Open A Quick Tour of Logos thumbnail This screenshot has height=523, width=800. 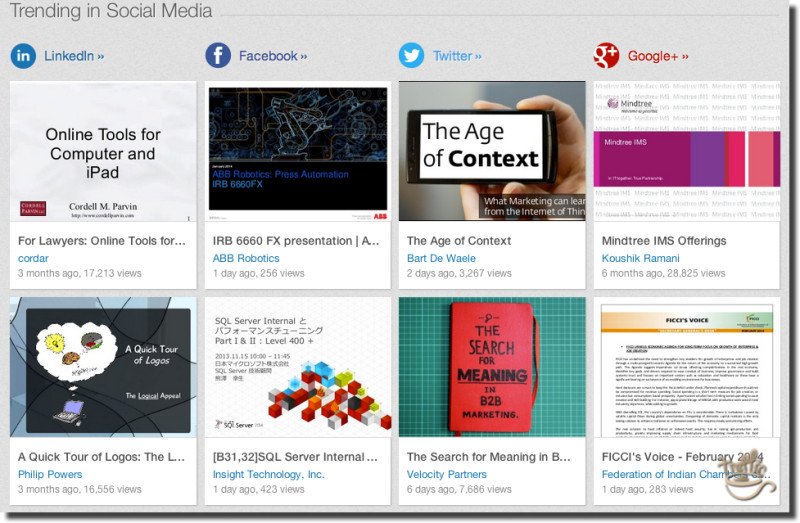coord(103,367)
